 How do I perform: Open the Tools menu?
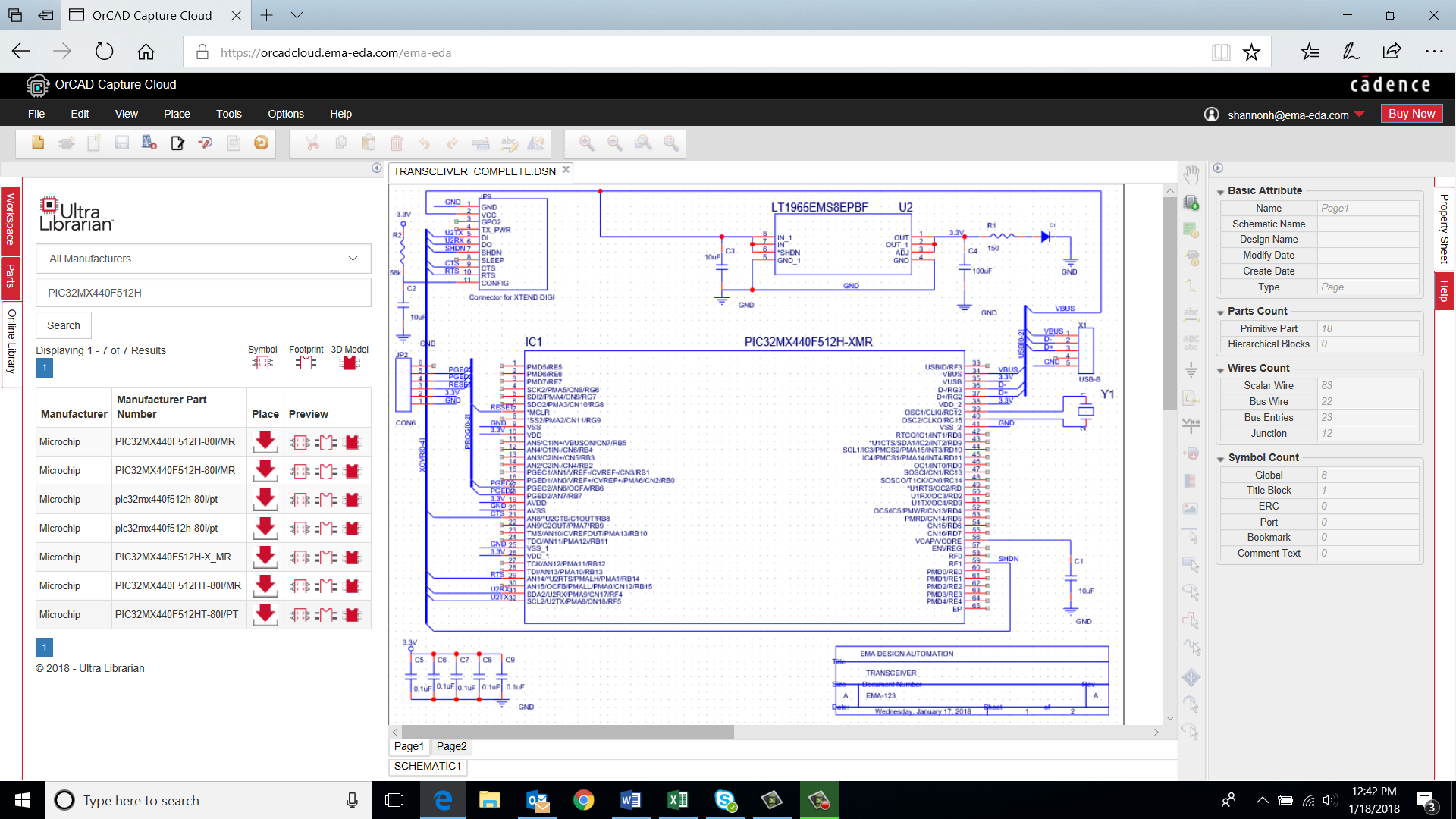(x=228, y=114)
